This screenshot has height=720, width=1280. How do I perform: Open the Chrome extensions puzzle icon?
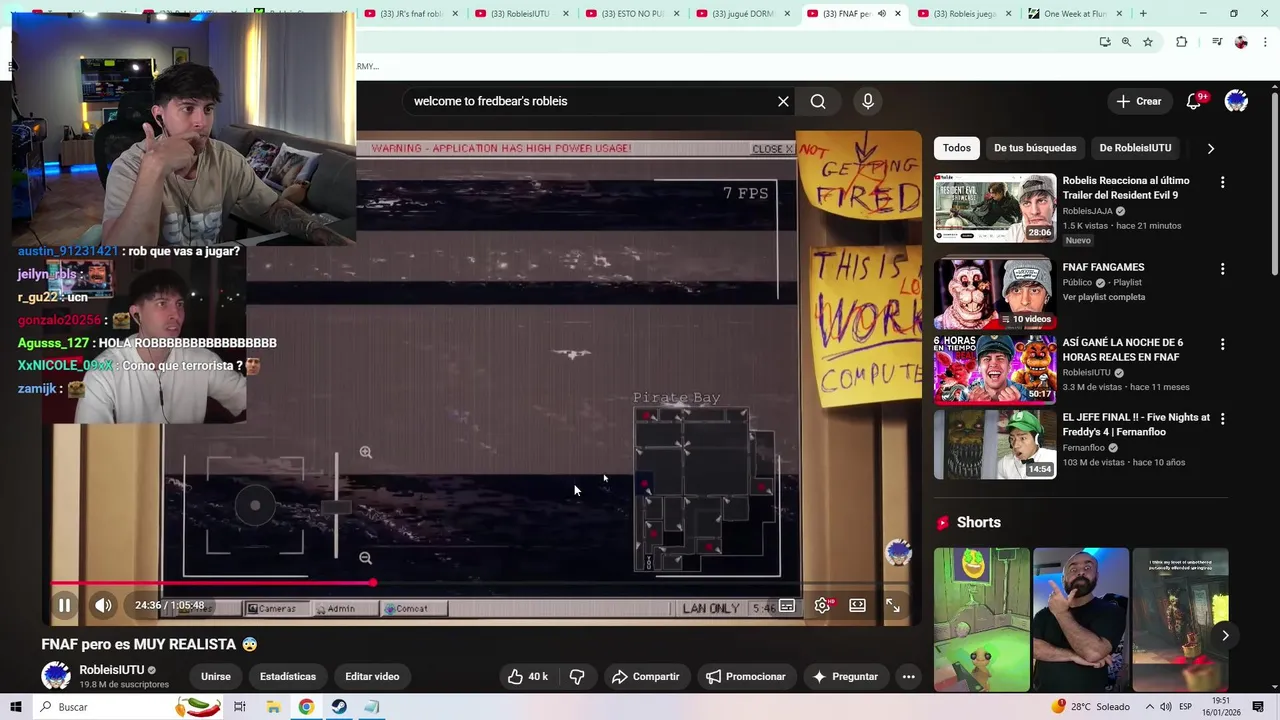click(x=1182, y=42)
